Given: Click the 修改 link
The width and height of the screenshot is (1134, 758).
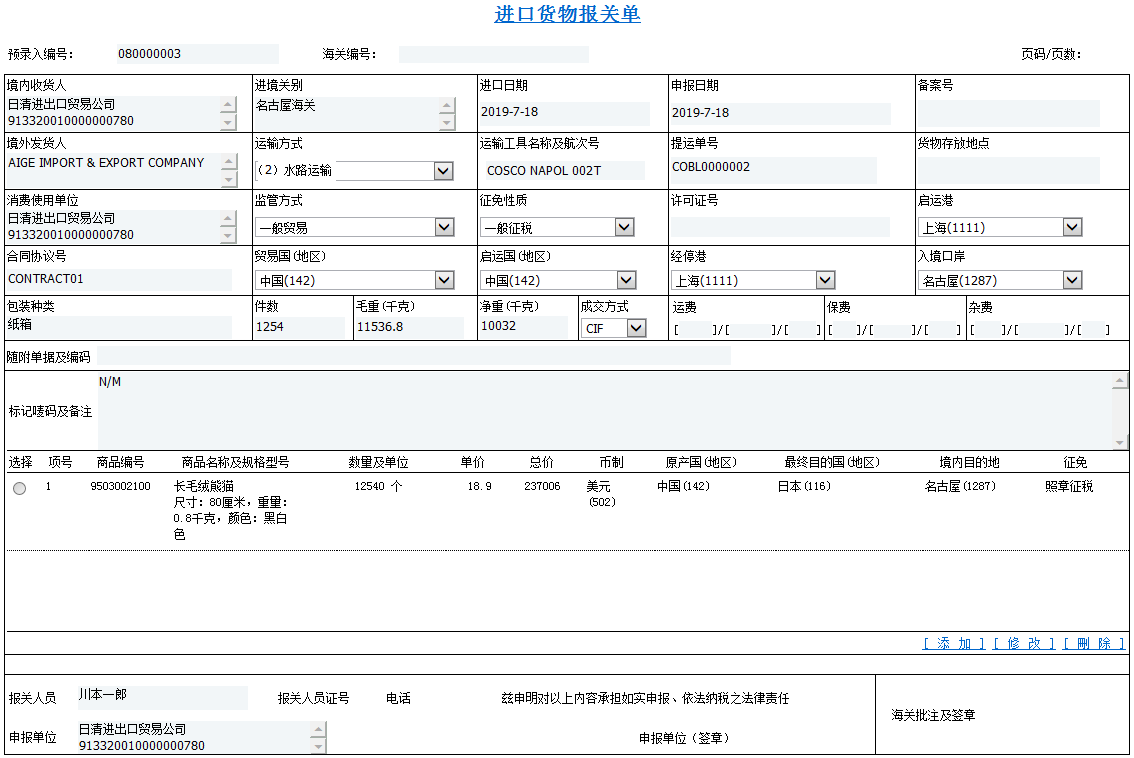Looking at the screenshot, I should coord(1023,643).
